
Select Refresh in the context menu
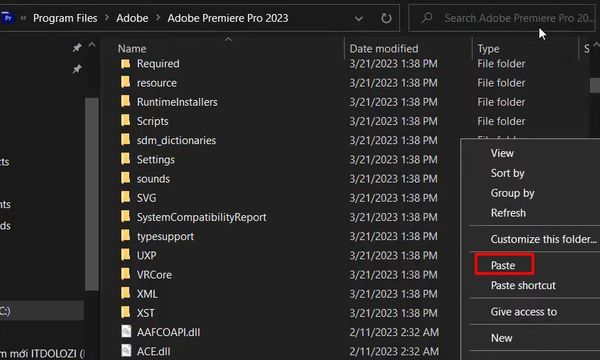tap(508, 213)
